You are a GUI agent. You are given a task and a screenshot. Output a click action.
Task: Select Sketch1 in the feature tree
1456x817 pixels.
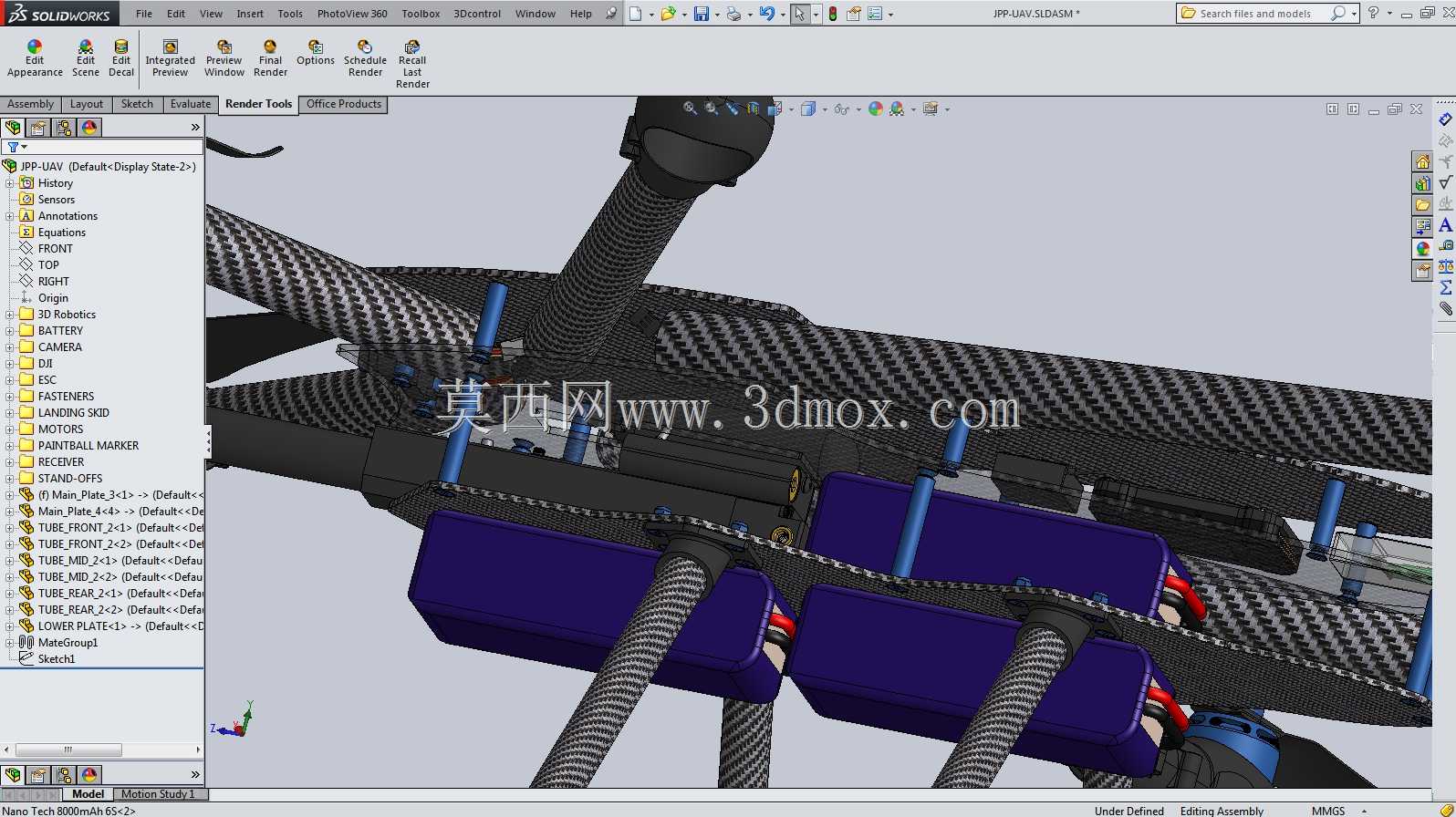(x=57, y=659)
